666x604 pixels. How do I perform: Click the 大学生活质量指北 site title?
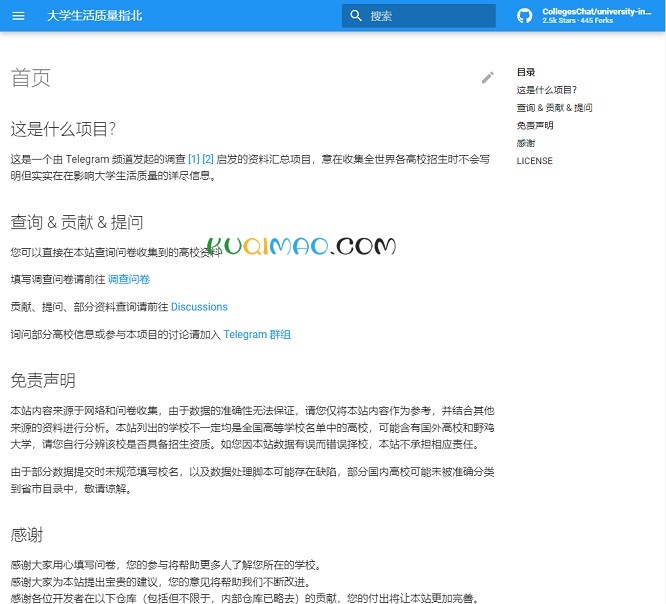[94, 16]
